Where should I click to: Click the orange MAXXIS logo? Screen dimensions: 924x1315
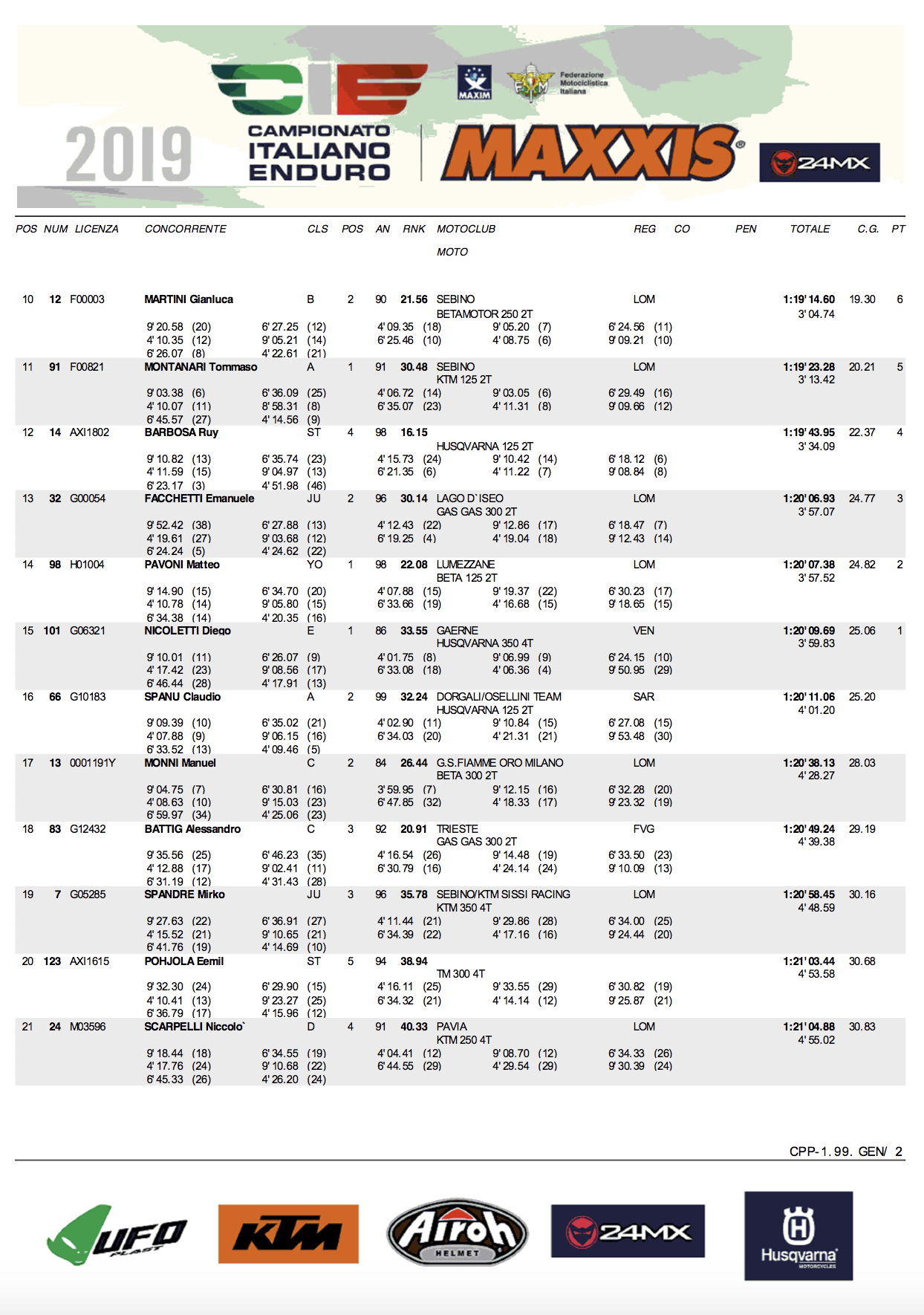coord(592,153)
